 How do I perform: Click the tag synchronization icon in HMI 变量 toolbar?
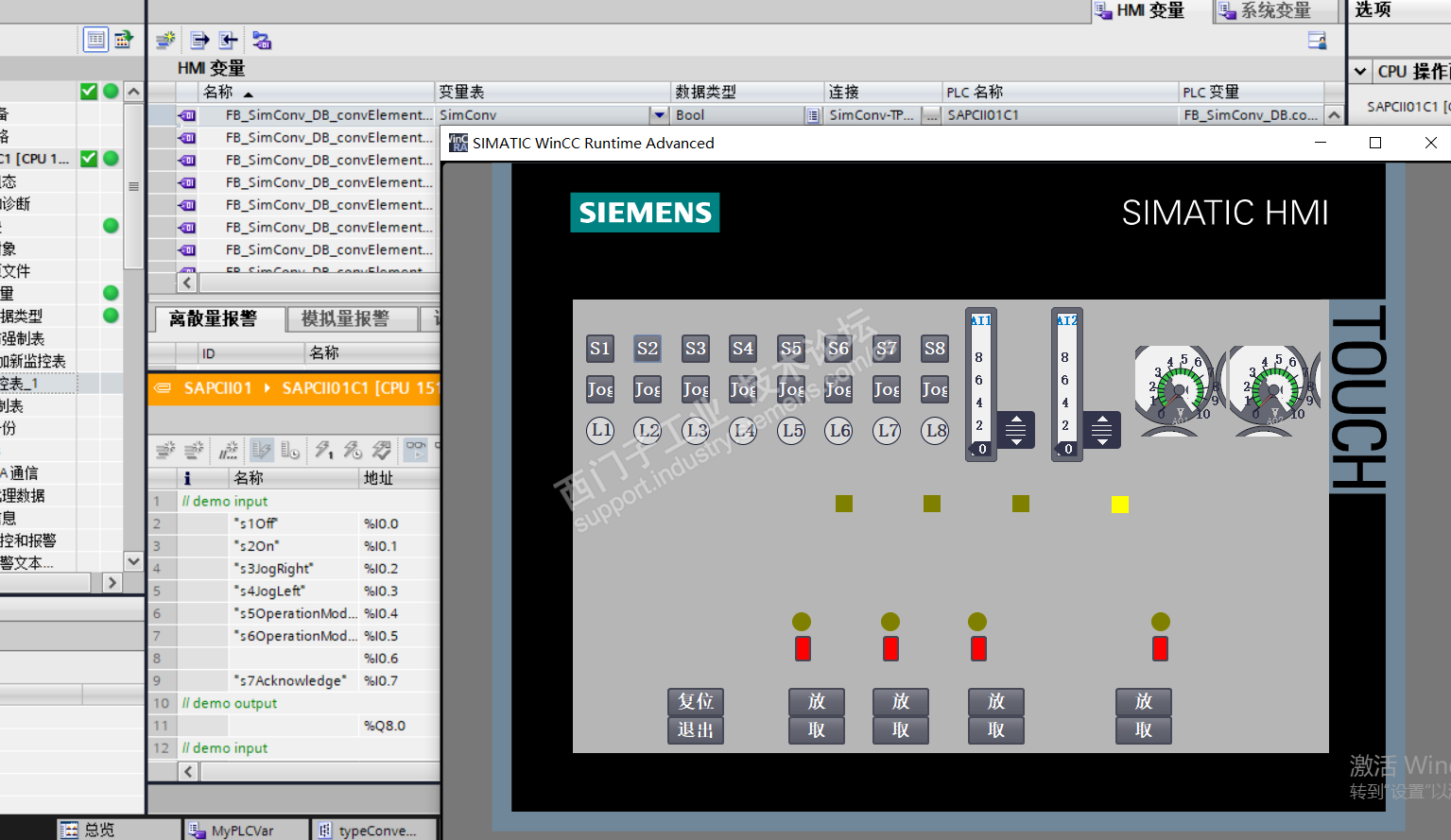(262, 40)
